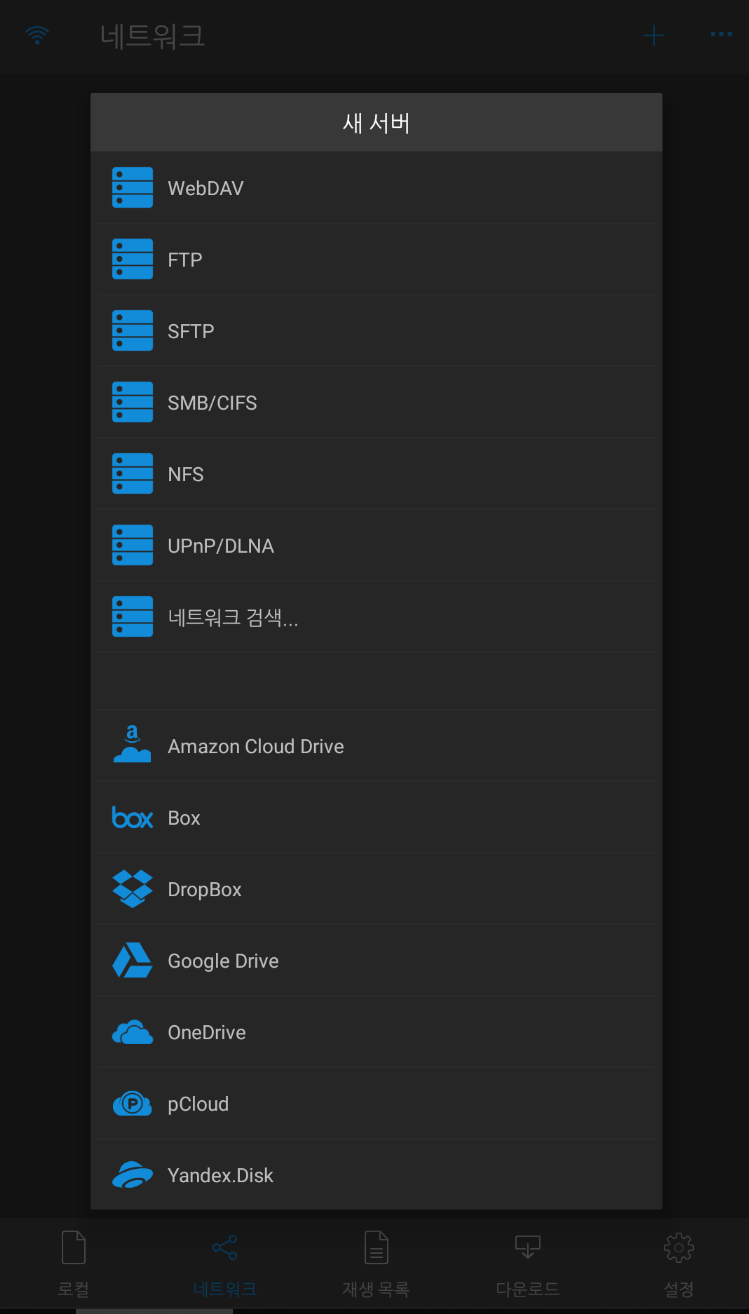Click the 네트워크 검색 server icon
The height and width of the screenshot is (1314, 749).
point(132,617)
